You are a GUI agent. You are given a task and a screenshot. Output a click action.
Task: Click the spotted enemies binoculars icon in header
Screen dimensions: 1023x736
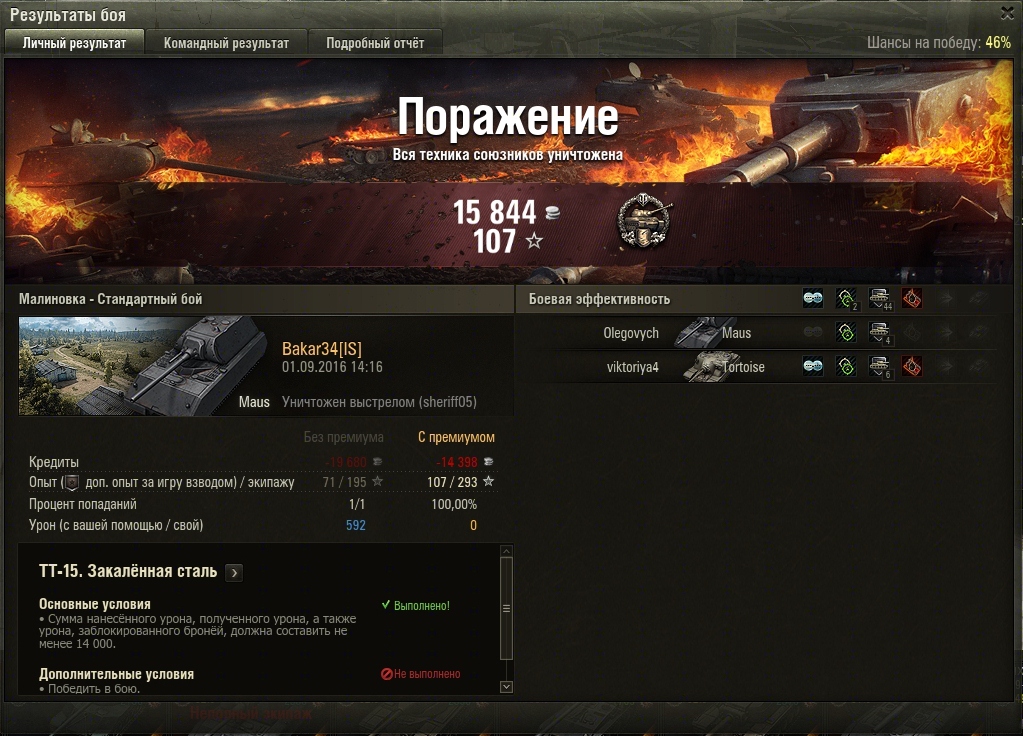813,298
